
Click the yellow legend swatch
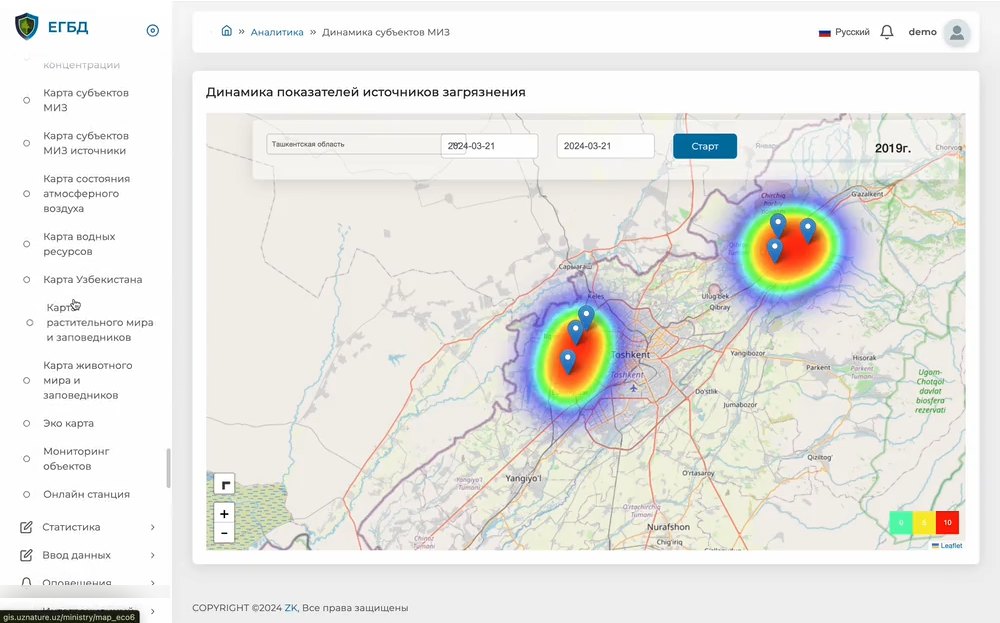[x=923, y=522]
